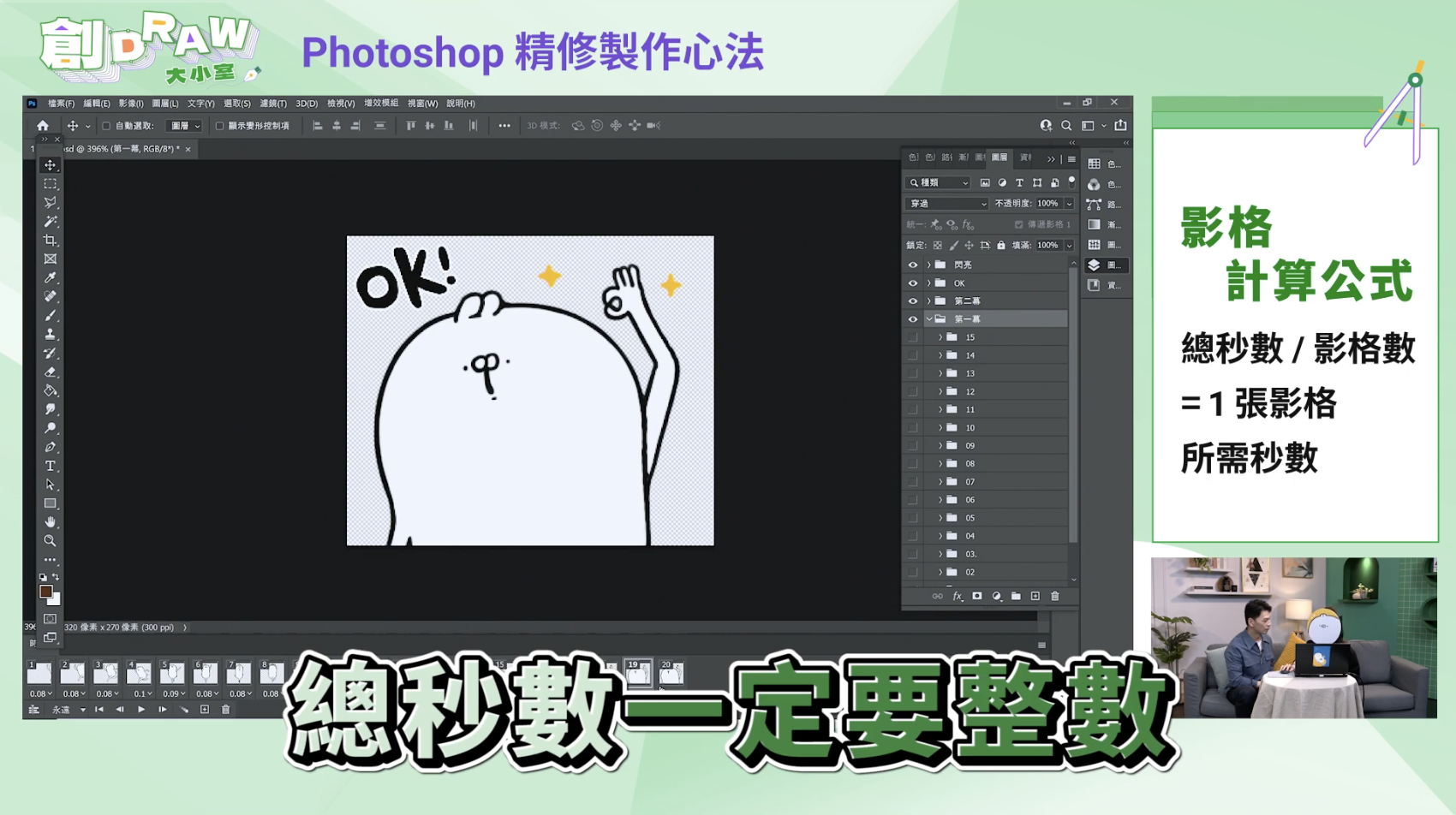Open the 影像(I) menu
Viewport: 1456px width, 815px height.
coord(131,104)
